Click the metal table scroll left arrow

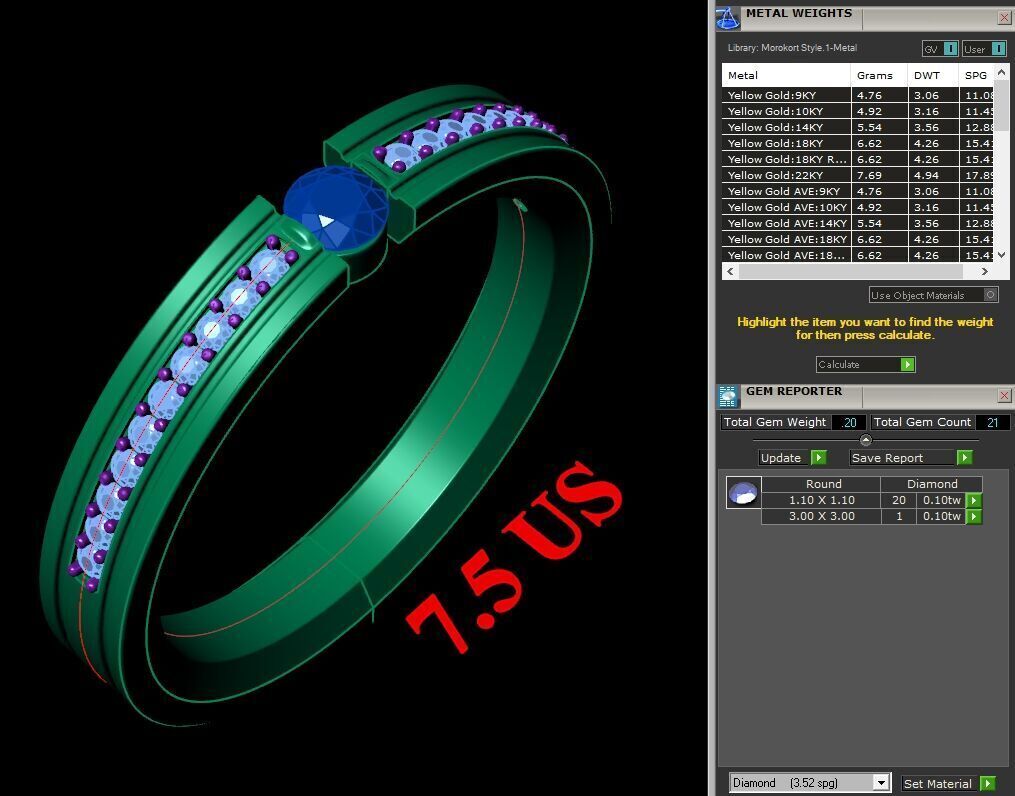[730, 271]
